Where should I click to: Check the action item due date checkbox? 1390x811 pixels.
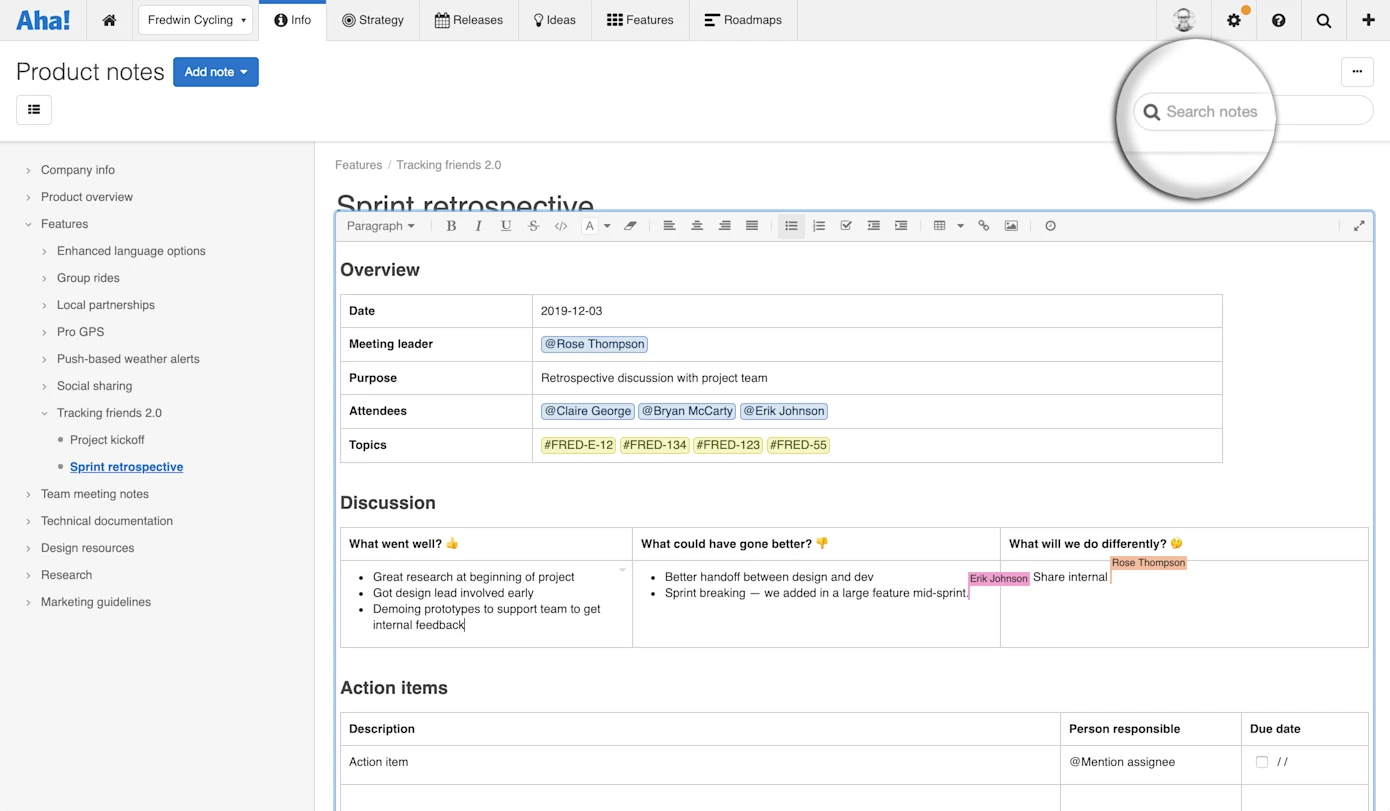[x=1262, y=761]
